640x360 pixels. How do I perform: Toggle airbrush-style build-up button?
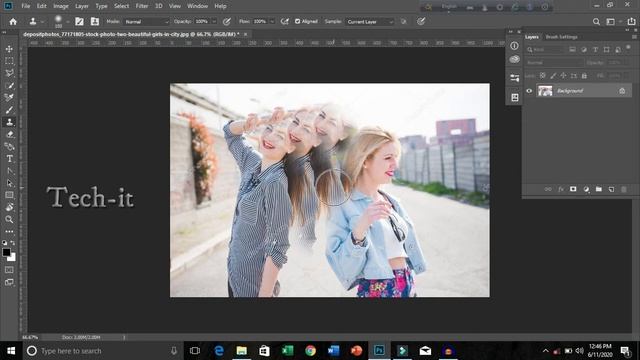click(x=285, y=22)
